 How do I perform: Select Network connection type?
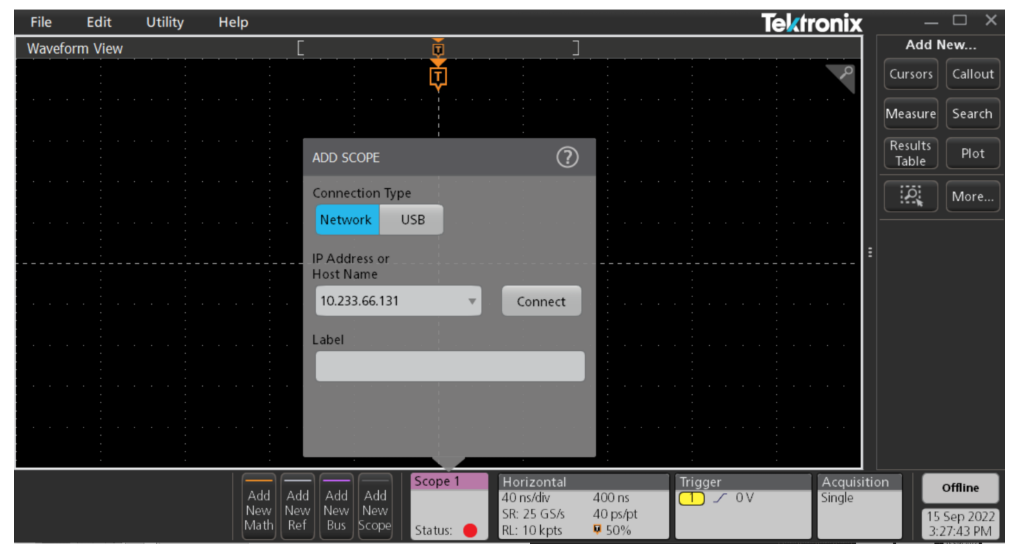(346, 220)
